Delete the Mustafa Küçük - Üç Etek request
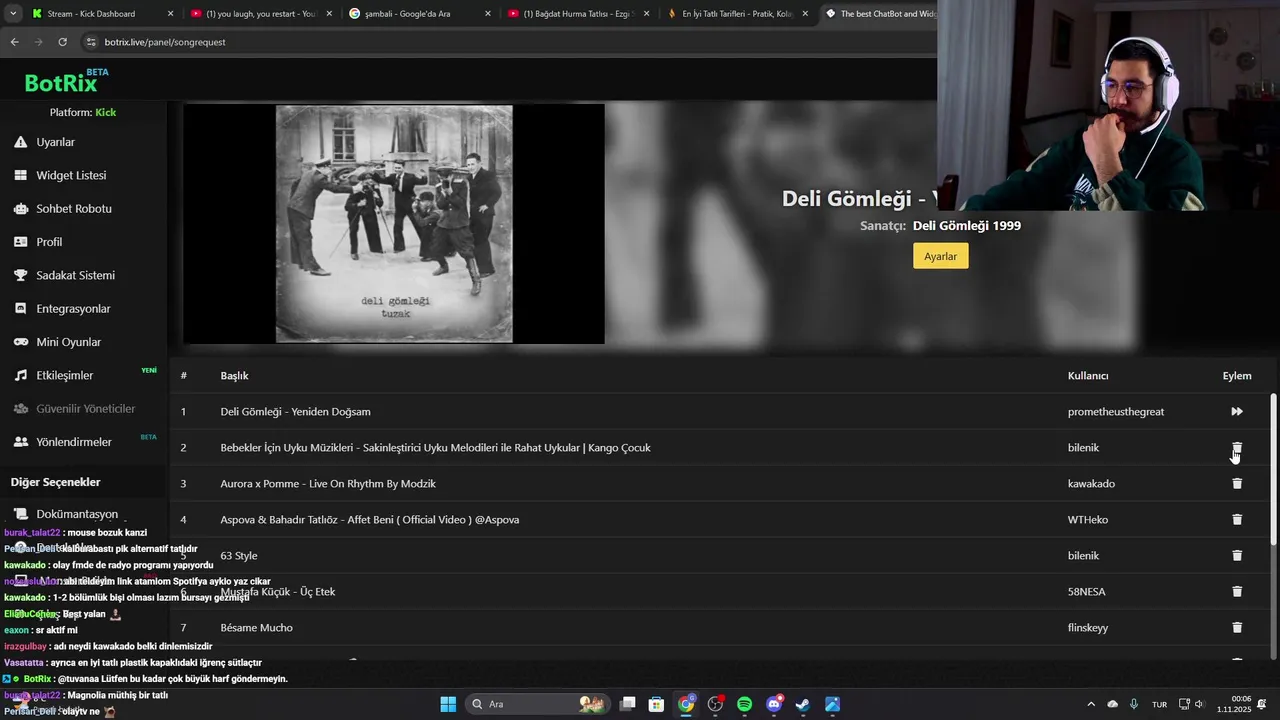The width and height of the screenshot is (1280, 720). [x=1237, y=591]
